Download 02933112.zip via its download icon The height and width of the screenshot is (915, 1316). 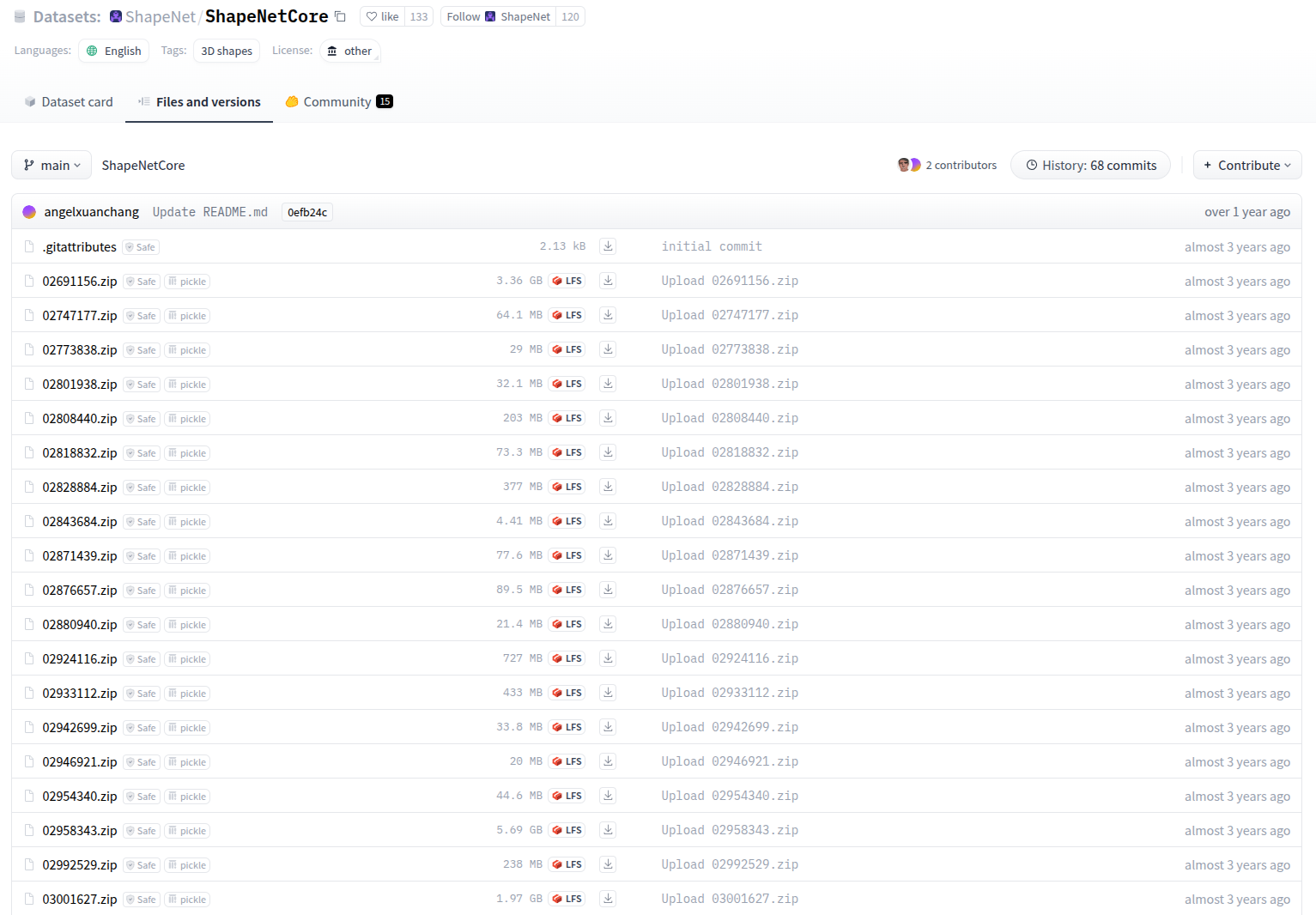(608, 693)
